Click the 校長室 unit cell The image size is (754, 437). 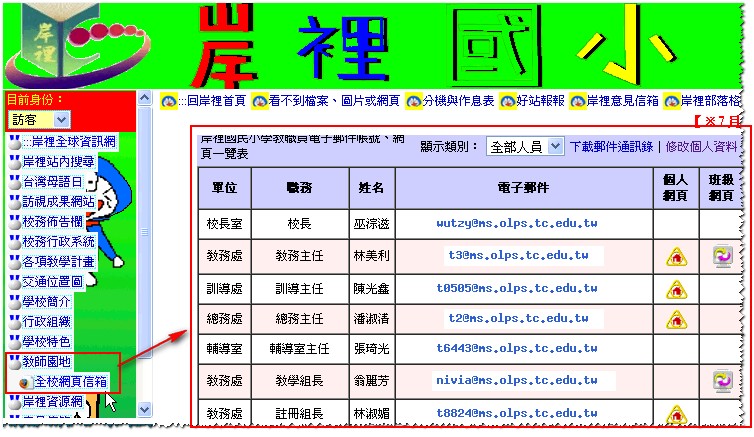(225, 224)
